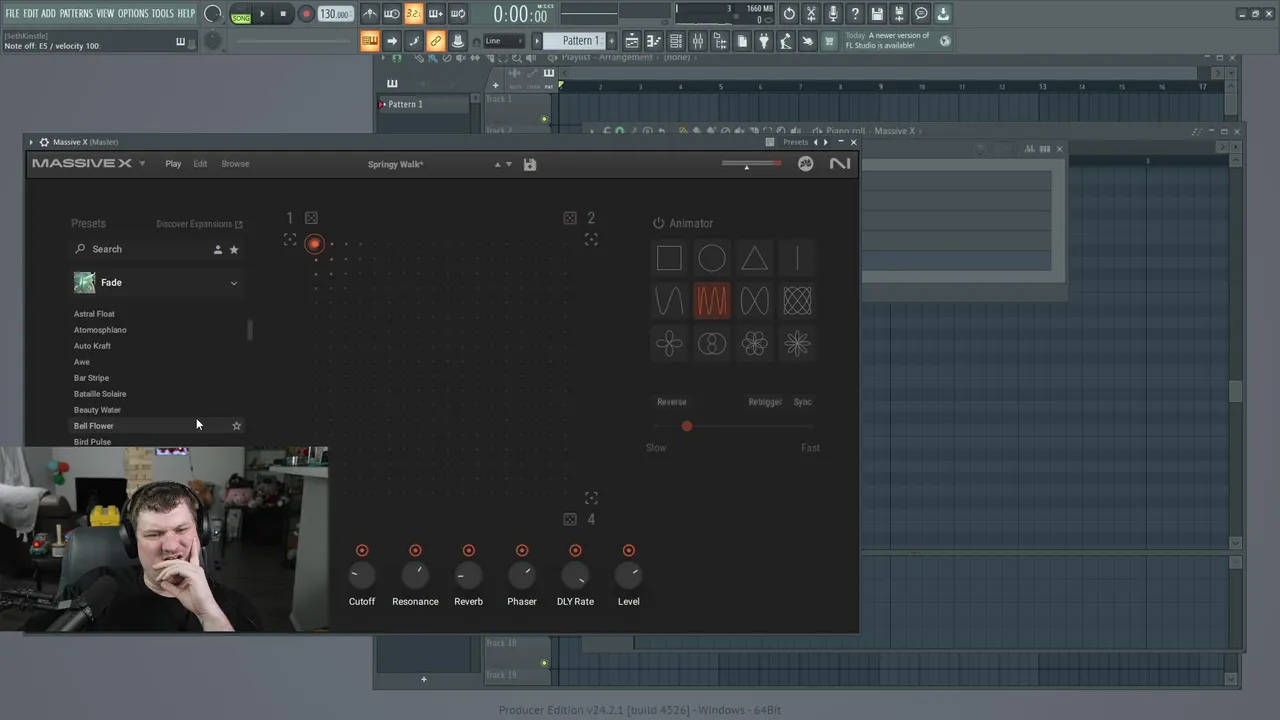Open the PATTERNS menu

tap(76, 14)
